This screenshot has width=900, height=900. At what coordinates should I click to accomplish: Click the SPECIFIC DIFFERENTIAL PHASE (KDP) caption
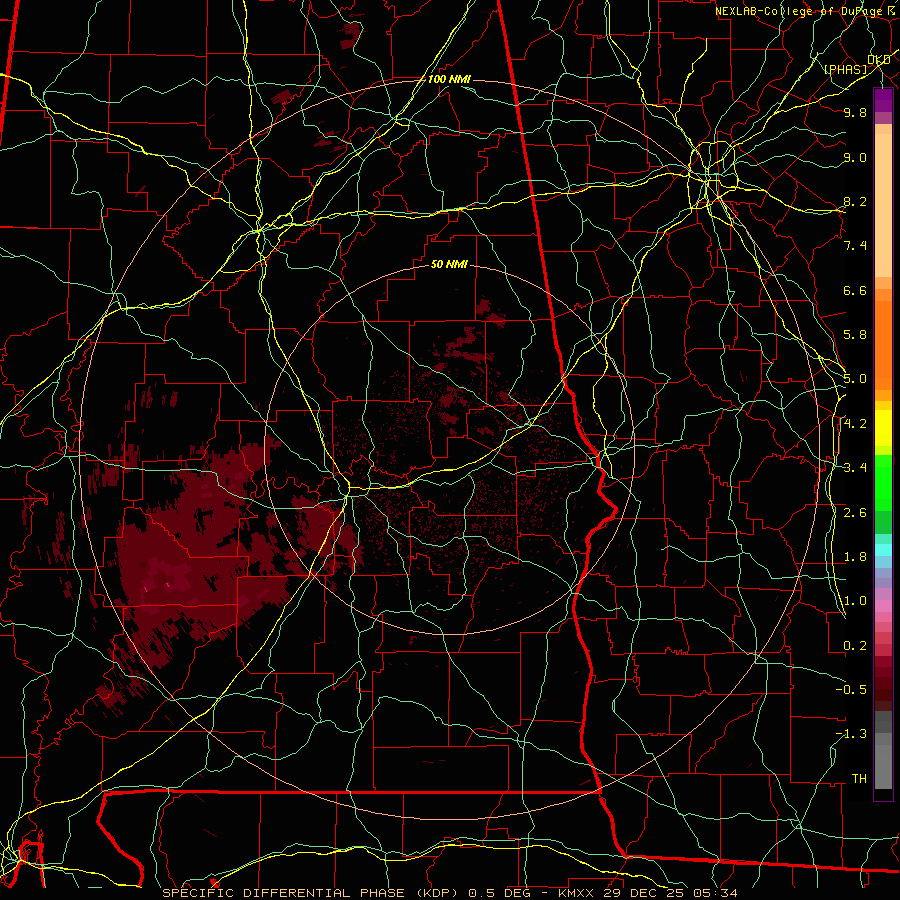pyautogui.click(x=313, y=893)
